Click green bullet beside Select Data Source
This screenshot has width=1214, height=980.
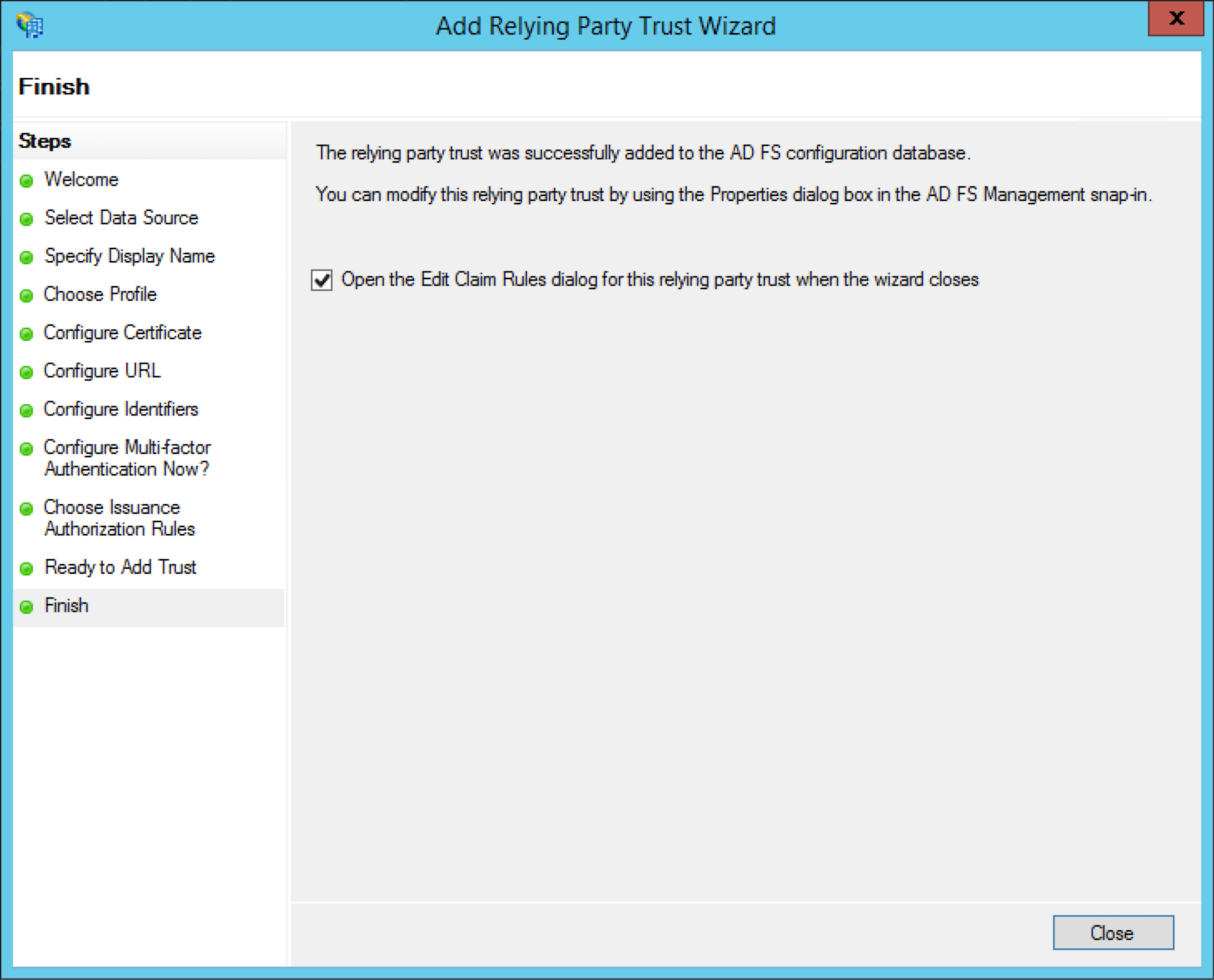(x=26, y=219)
